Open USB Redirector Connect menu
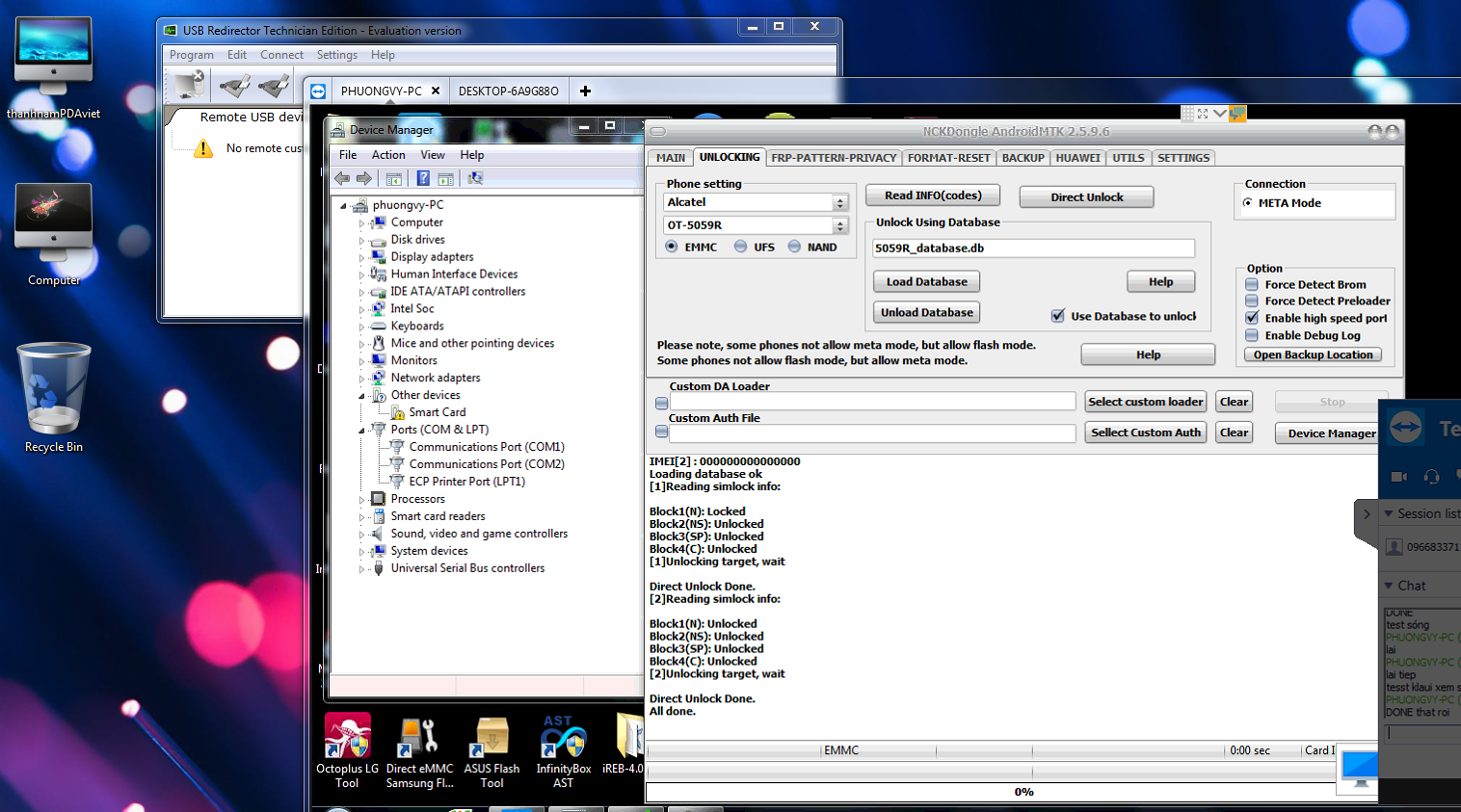 pos(281,55)
